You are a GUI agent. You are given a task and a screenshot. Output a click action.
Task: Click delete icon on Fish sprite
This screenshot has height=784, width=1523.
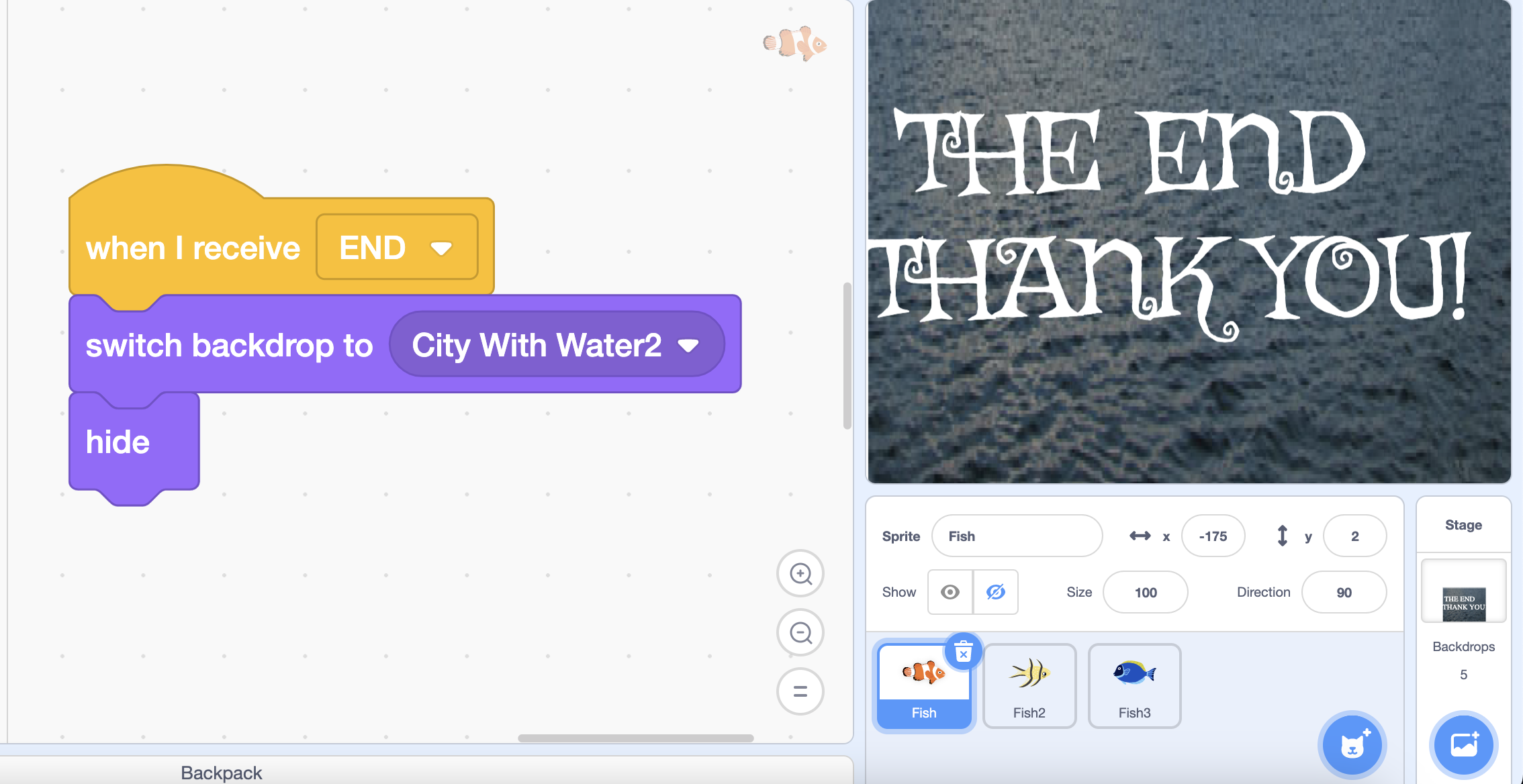[964, 651]
